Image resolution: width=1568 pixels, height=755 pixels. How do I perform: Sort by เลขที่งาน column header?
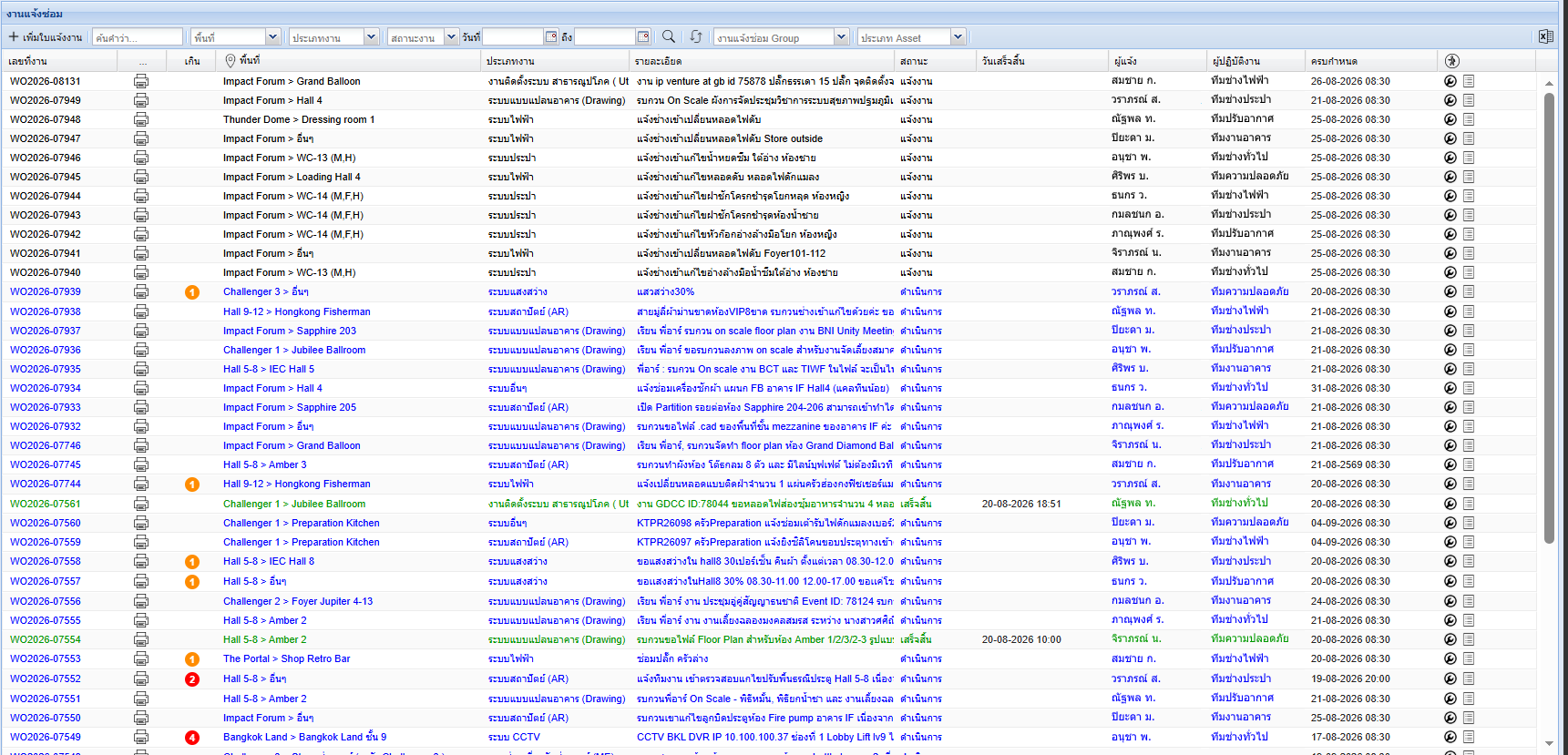(x=59, y=61)
